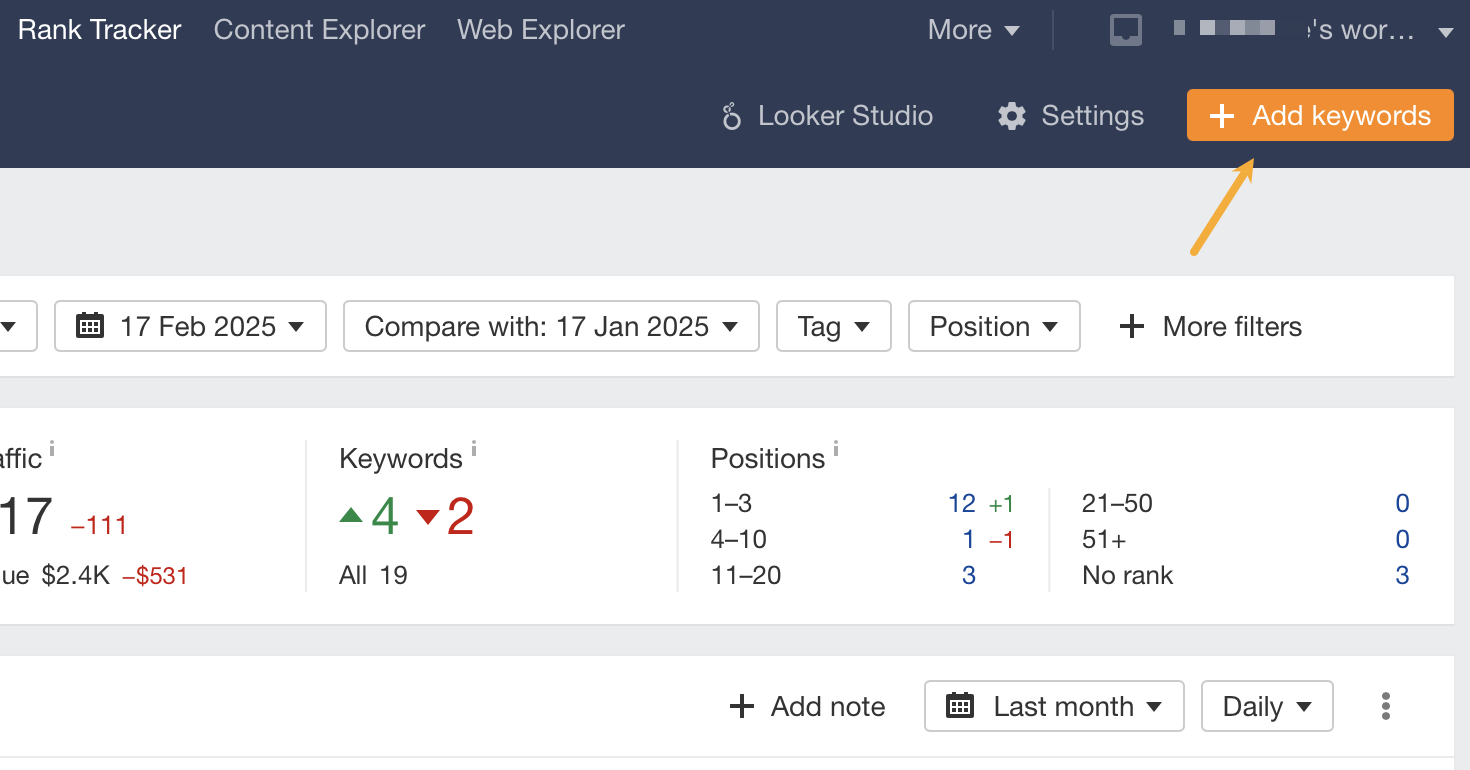Screen dimensions: 1470x770
Task: Click the monitor icon in the top bar
Action: 1126,29
